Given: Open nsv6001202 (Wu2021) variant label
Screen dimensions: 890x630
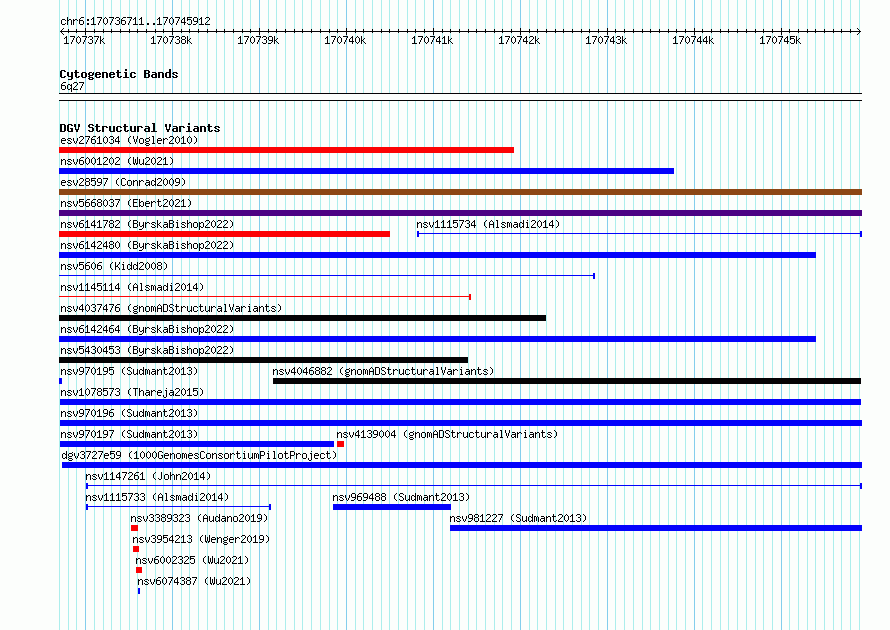Looking at the screenshot, I should pyautogui.click(x=117, y=161).
